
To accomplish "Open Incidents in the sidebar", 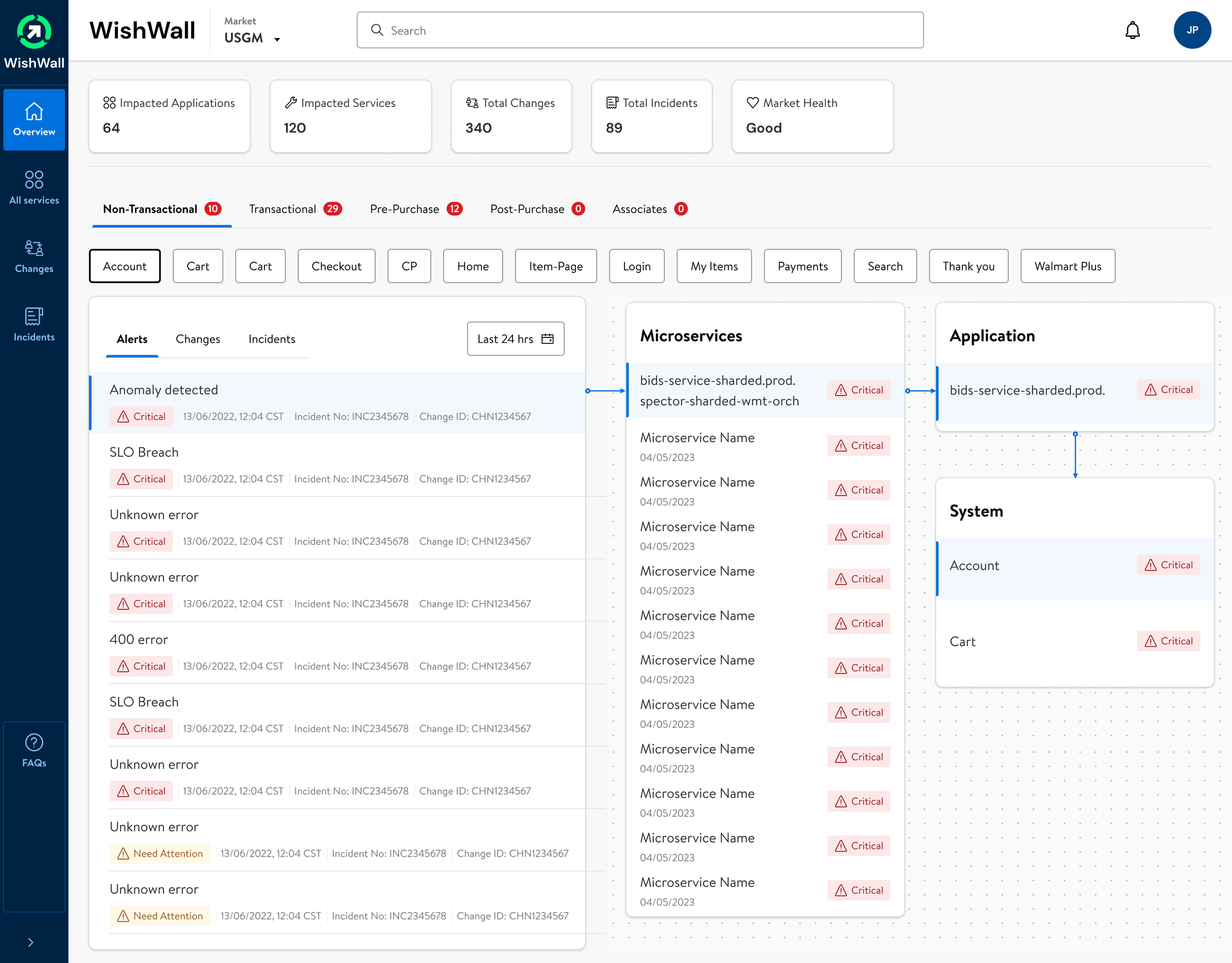I will pyautogui.click(x=34, y=324).
